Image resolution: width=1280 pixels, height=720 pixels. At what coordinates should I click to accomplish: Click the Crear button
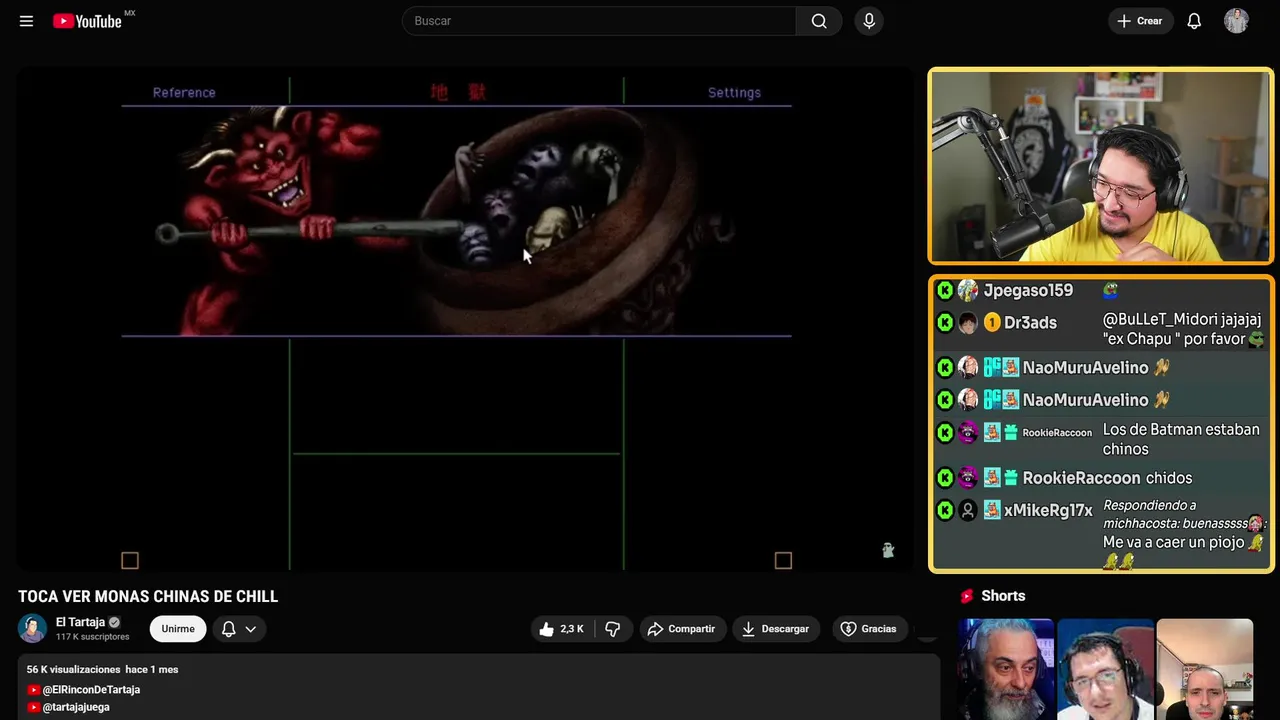(x=1140, y=21)
